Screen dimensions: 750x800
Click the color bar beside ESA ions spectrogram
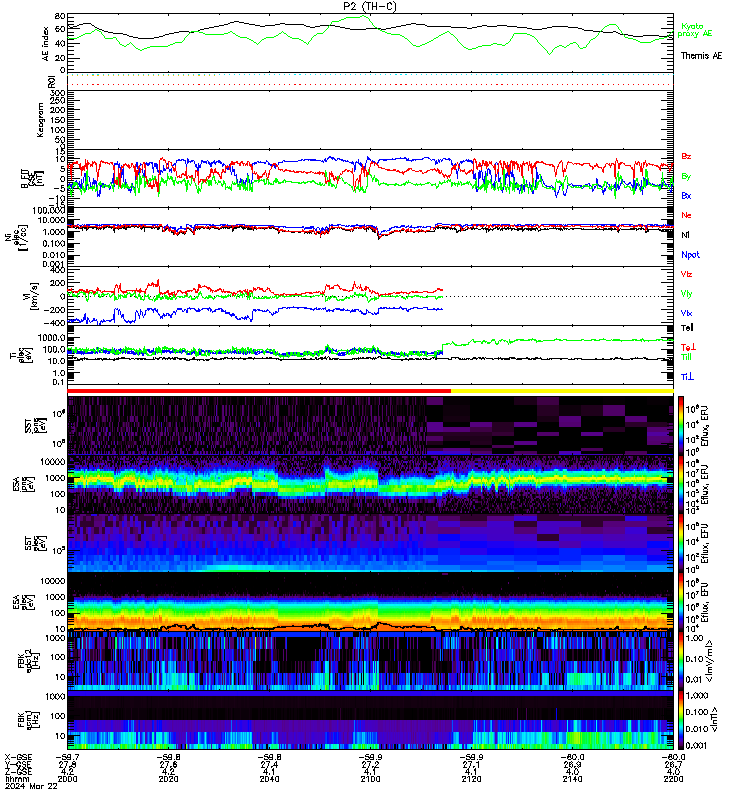click(x=681, y=484)
